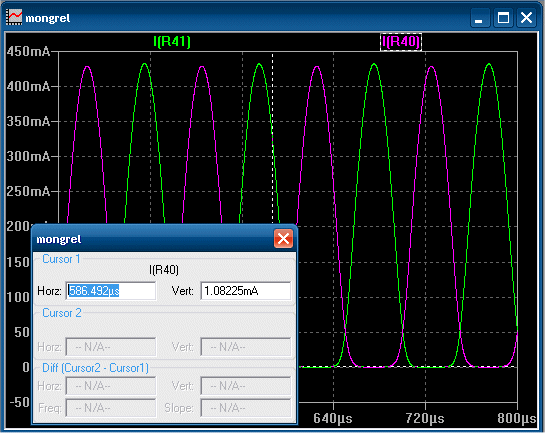Viewport: 545px width, 433px height.
Task: Click the white dashed vertical cursor line
Action: pyautogui.click(x=272, y=139)
